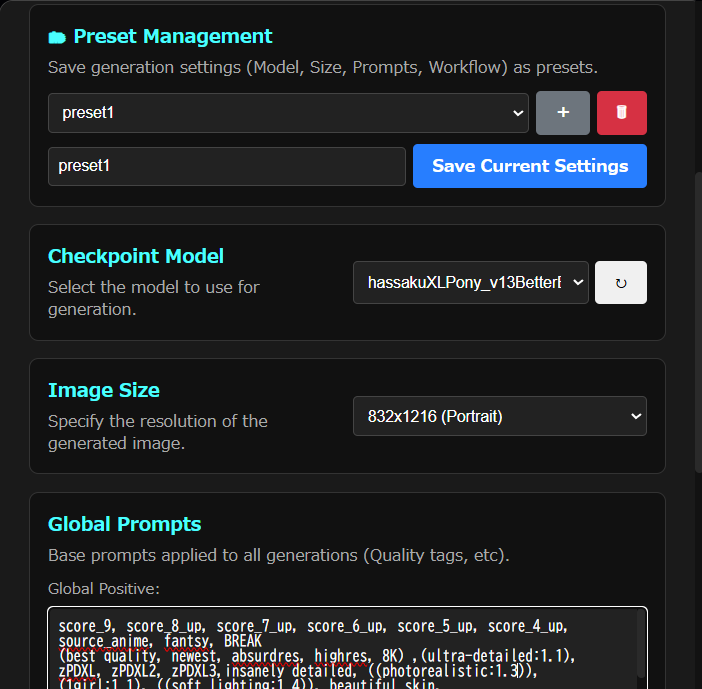Screen dimensions: 702x689
Task: Click the Checkpoint Model heading
Action: click(x=136, y=256)
